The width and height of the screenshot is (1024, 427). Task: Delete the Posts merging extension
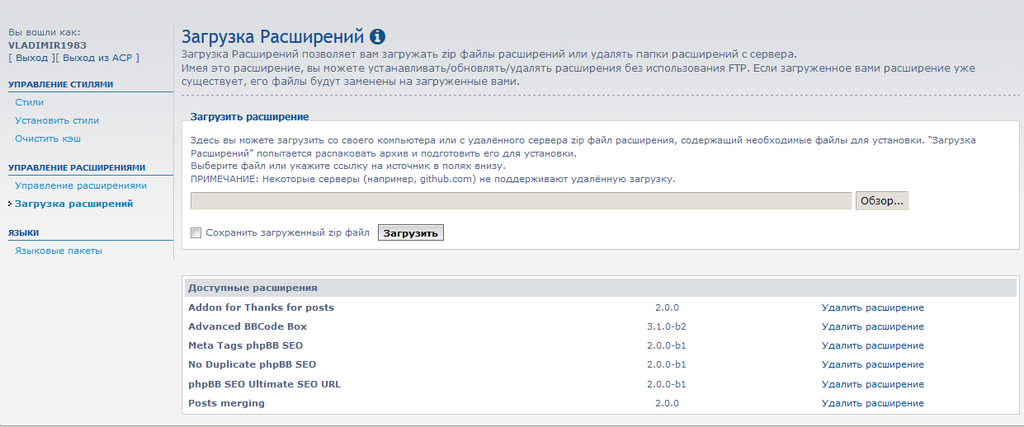(872, 403)
